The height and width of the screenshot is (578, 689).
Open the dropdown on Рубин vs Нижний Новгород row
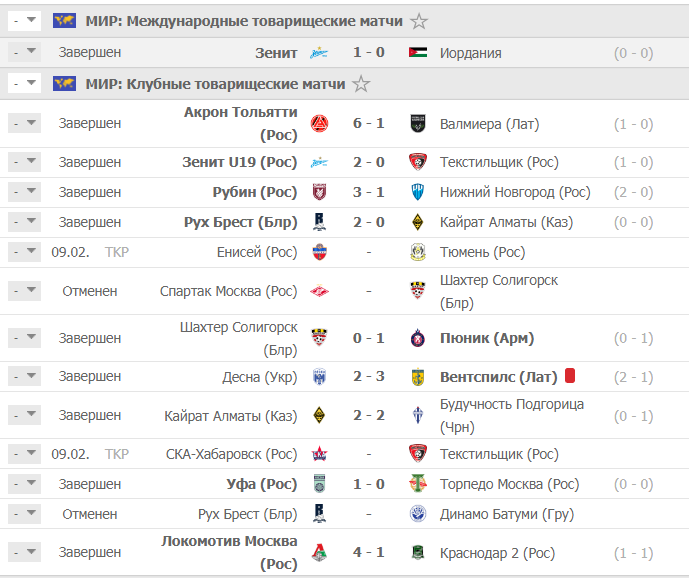(24, 192)
